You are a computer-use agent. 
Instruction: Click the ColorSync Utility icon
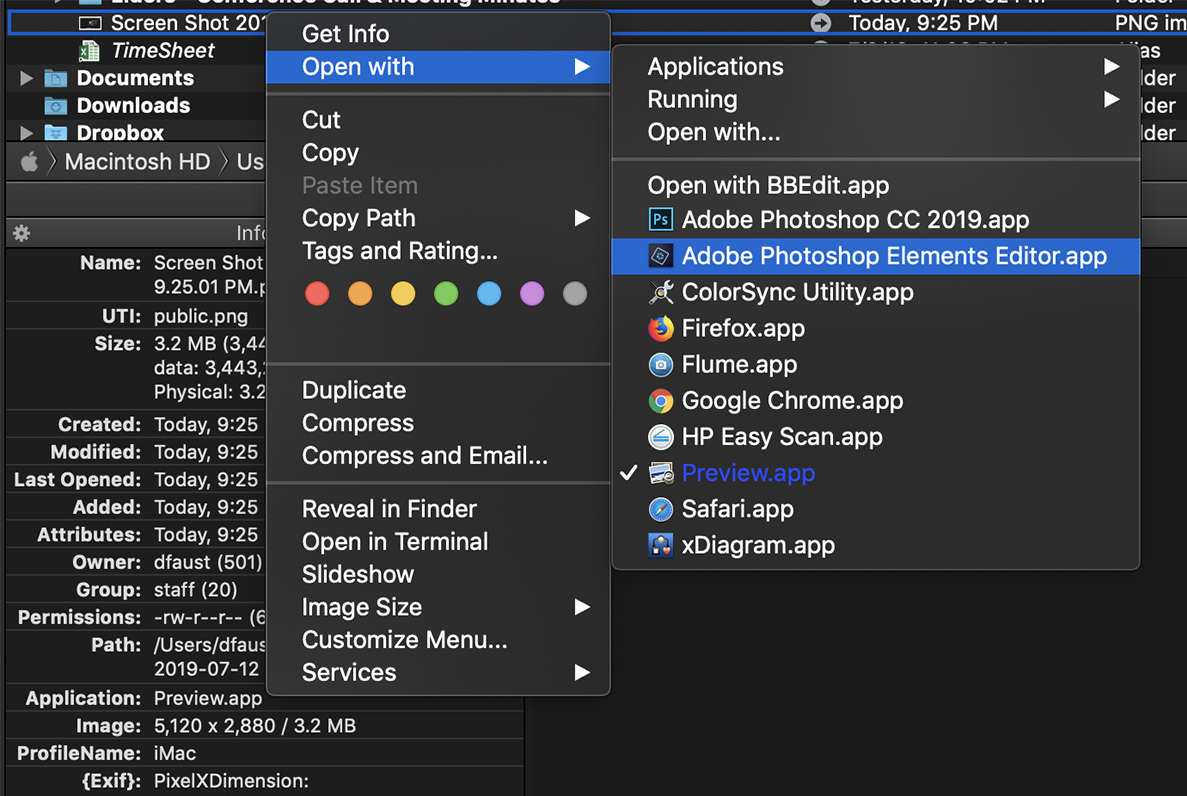pyautogui.click(x=660, y=292)
